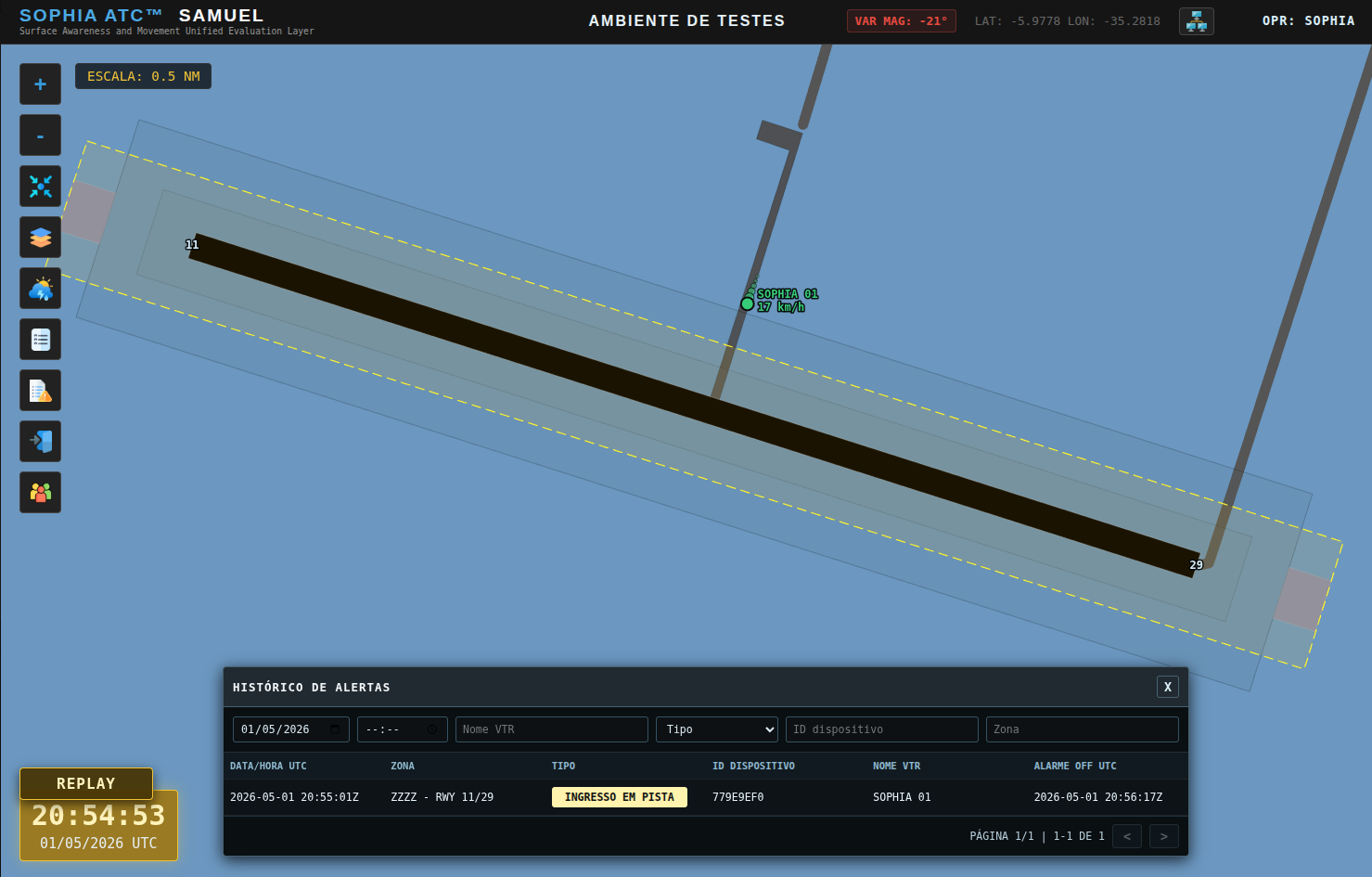Viewport: 1372px width, 877px height.
Task: Click the ALARME OFF UTC column header
Action: 1075,767
